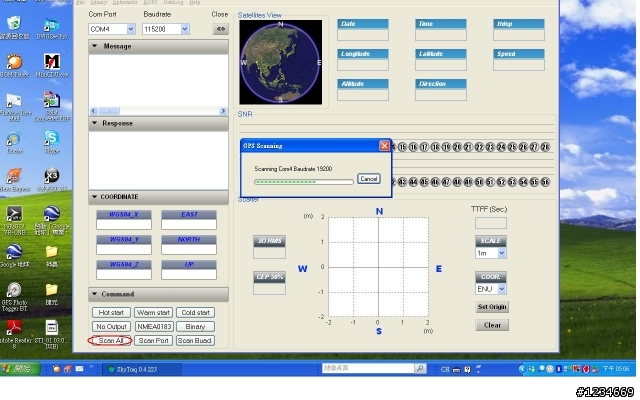Click the Cold start button
Image resolution: width=640 pixels, height=400 pixels.
pos(196,313)
